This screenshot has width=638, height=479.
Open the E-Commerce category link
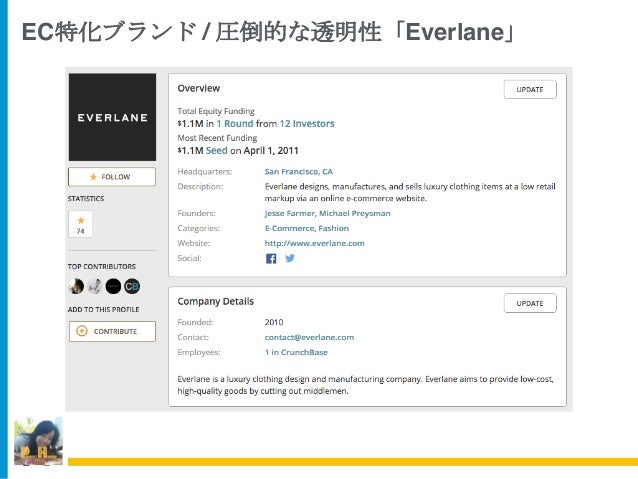pos(289,228)
